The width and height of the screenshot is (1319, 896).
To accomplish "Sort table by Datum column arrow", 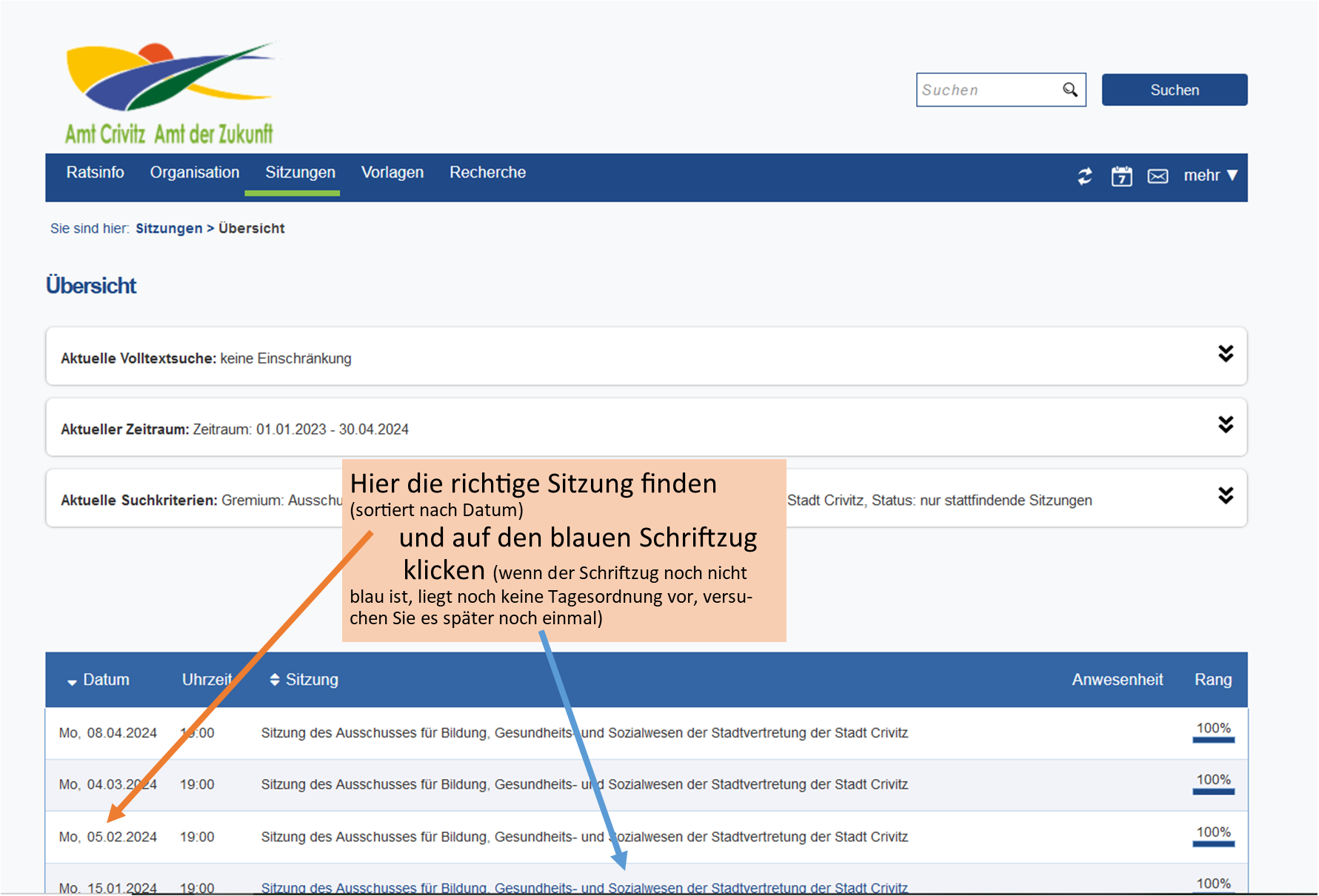I will click(x=72, y=681).
